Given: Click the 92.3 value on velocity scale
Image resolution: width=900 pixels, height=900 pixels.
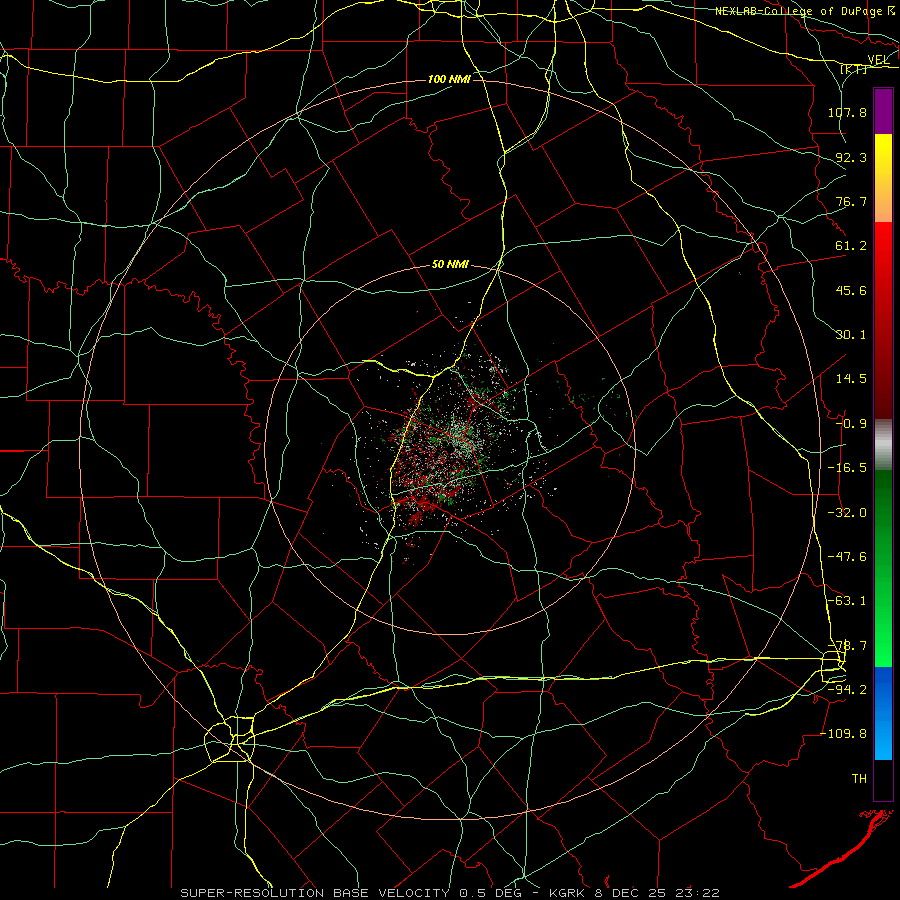Looking at the screenshot, I should [x=851, y=157].
